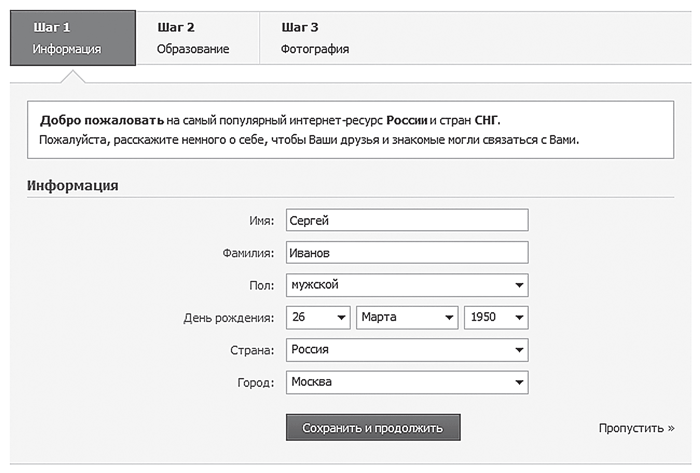This screenshot has height=473, width=700.
Task: Open the Пол dropdown showing мужской
Action: coord(407,285)
